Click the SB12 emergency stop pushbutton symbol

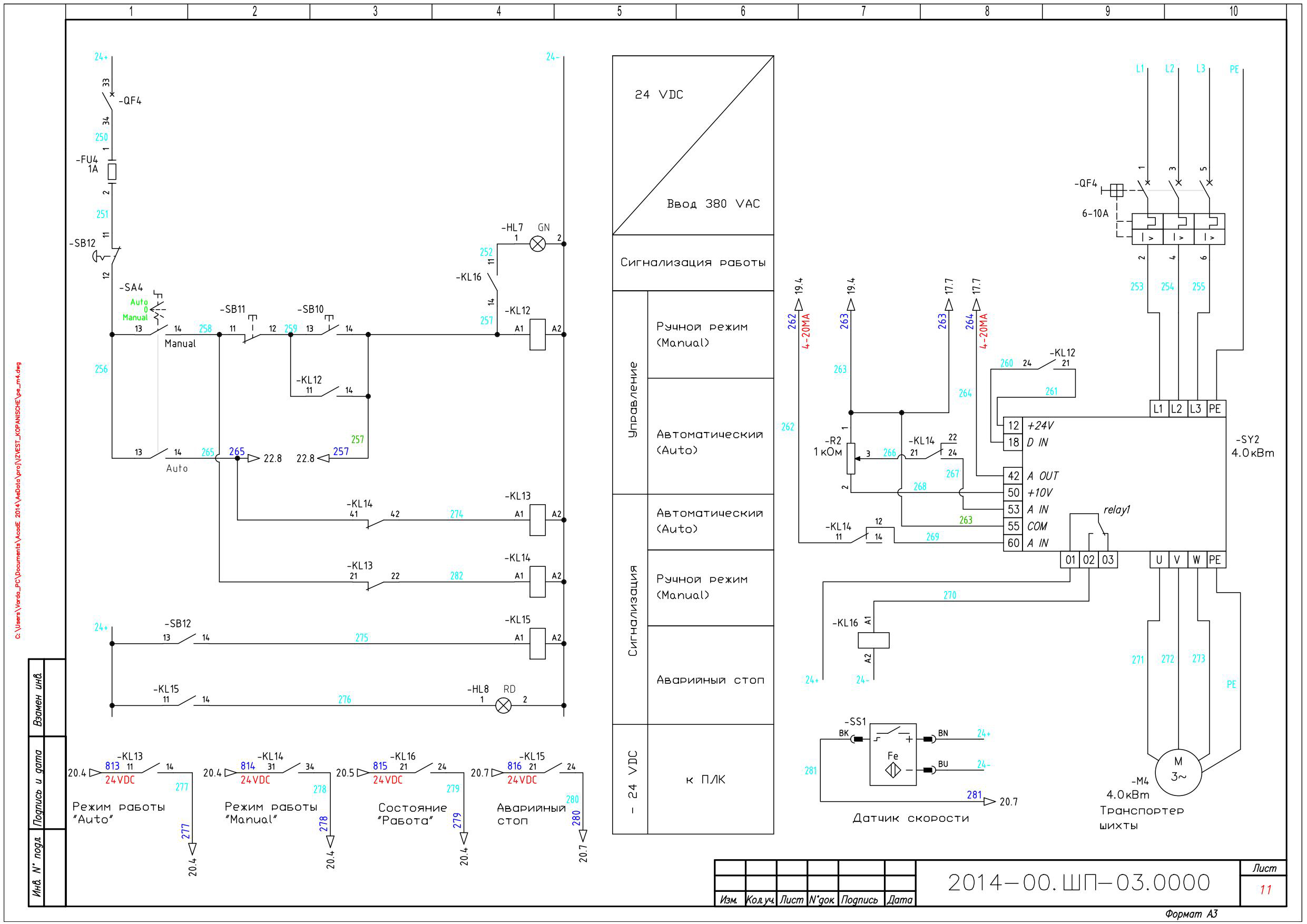click(108, 255)
